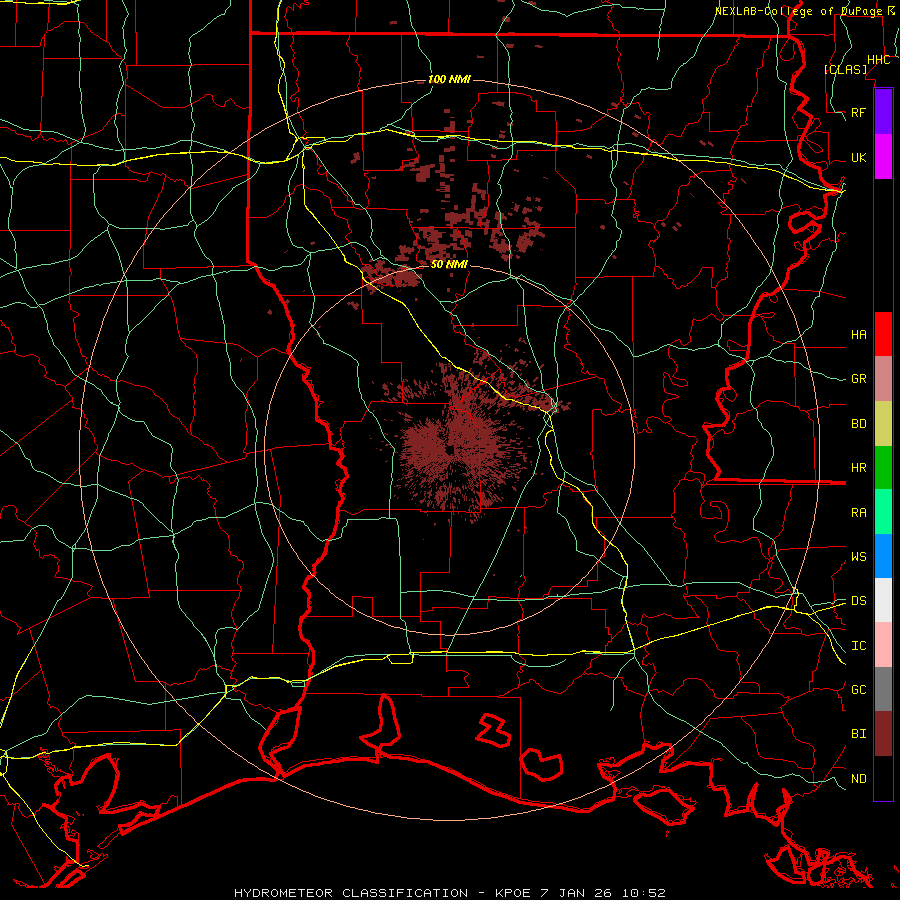Click the ND black legend swatch

pos(883,778)
